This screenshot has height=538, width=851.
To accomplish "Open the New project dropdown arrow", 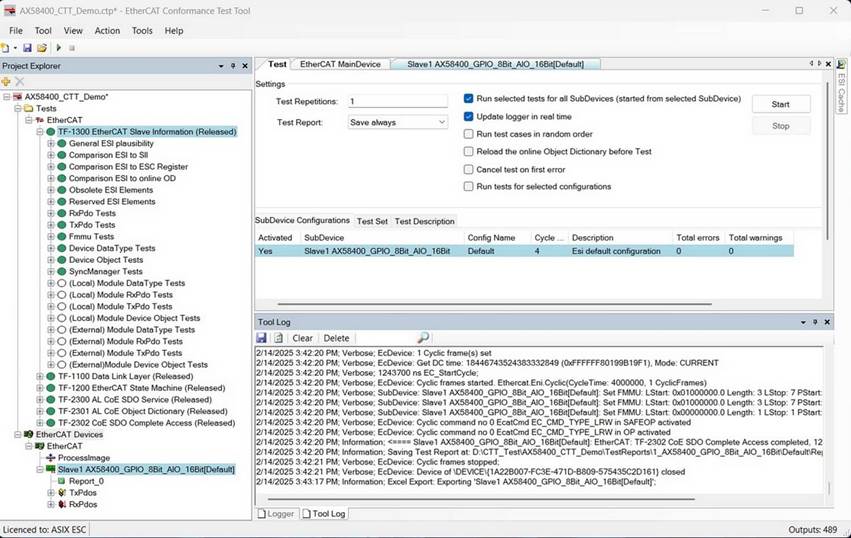I will 15,48.
